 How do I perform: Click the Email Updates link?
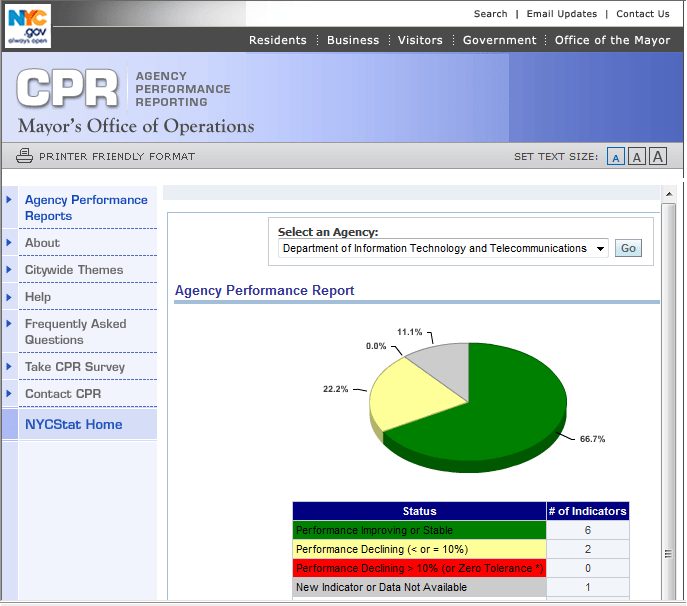click(x=561, y=14)
